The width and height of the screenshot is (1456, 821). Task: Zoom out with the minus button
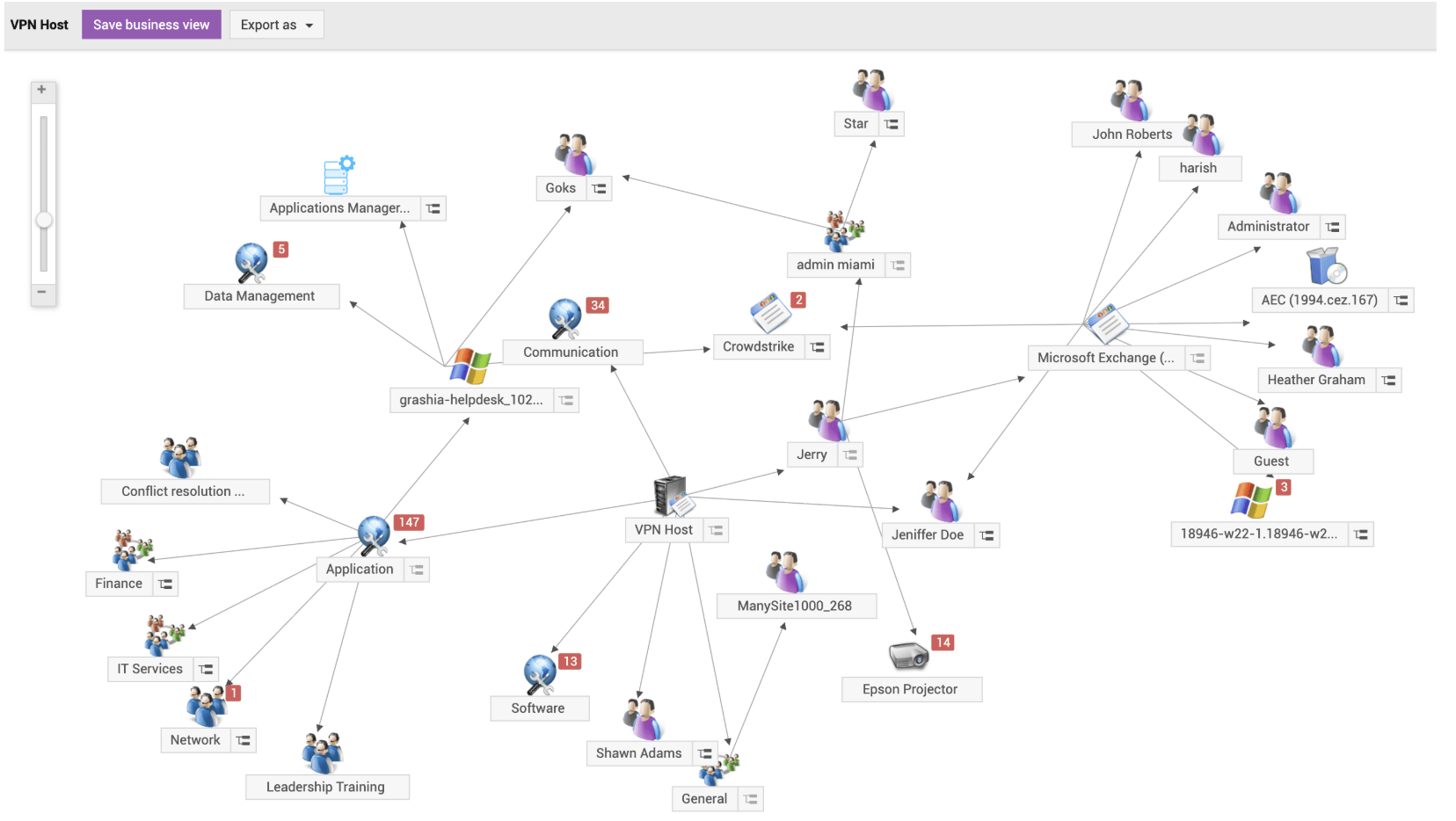tap(41, 292)
